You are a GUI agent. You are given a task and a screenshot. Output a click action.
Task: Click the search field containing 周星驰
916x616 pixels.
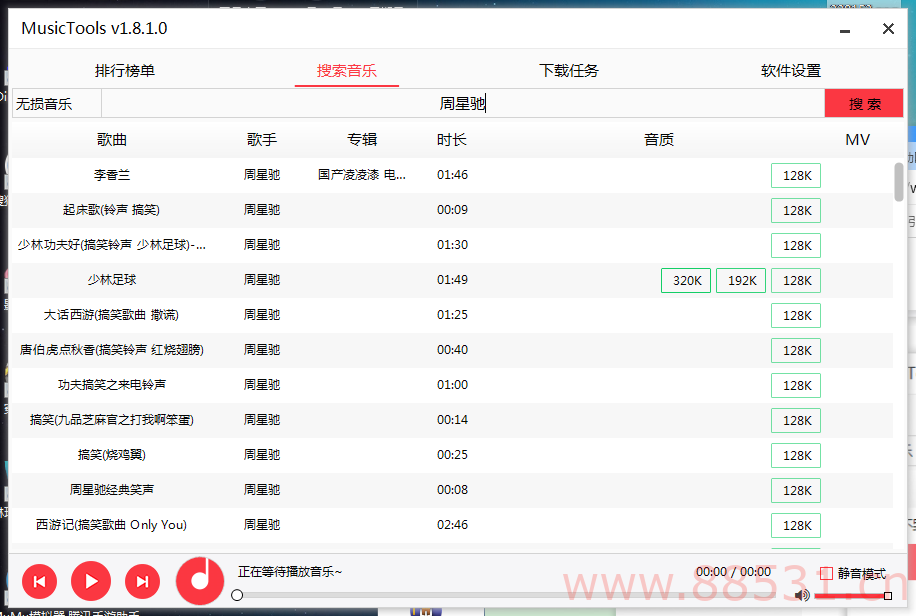tap(462, 104)
